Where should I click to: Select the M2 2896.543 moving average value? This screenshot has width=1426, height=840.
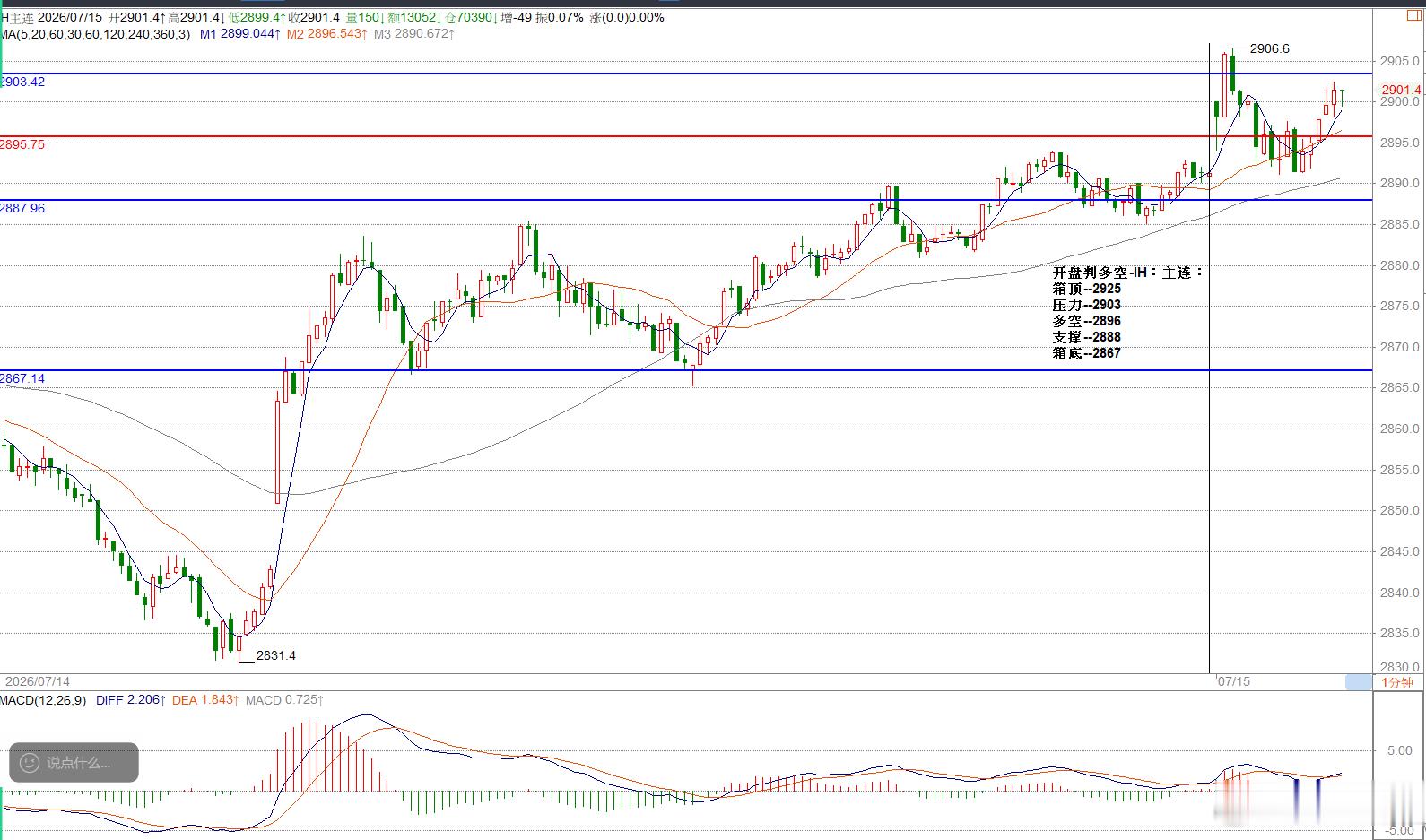pos(327,34)
